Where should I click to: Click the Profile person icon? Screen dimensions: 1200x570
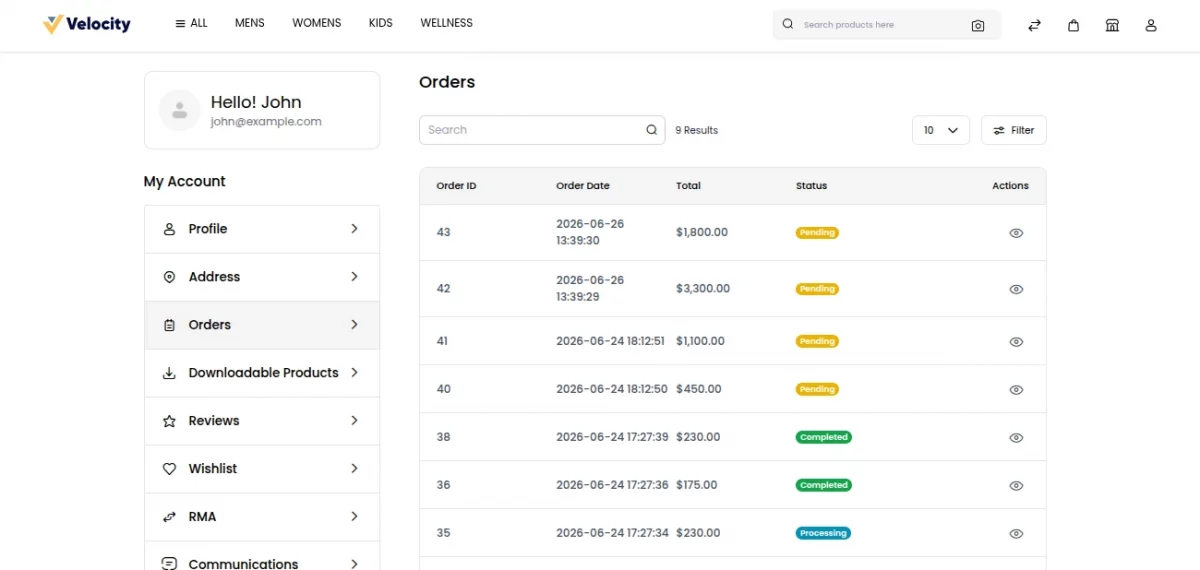tap(169, 229)
